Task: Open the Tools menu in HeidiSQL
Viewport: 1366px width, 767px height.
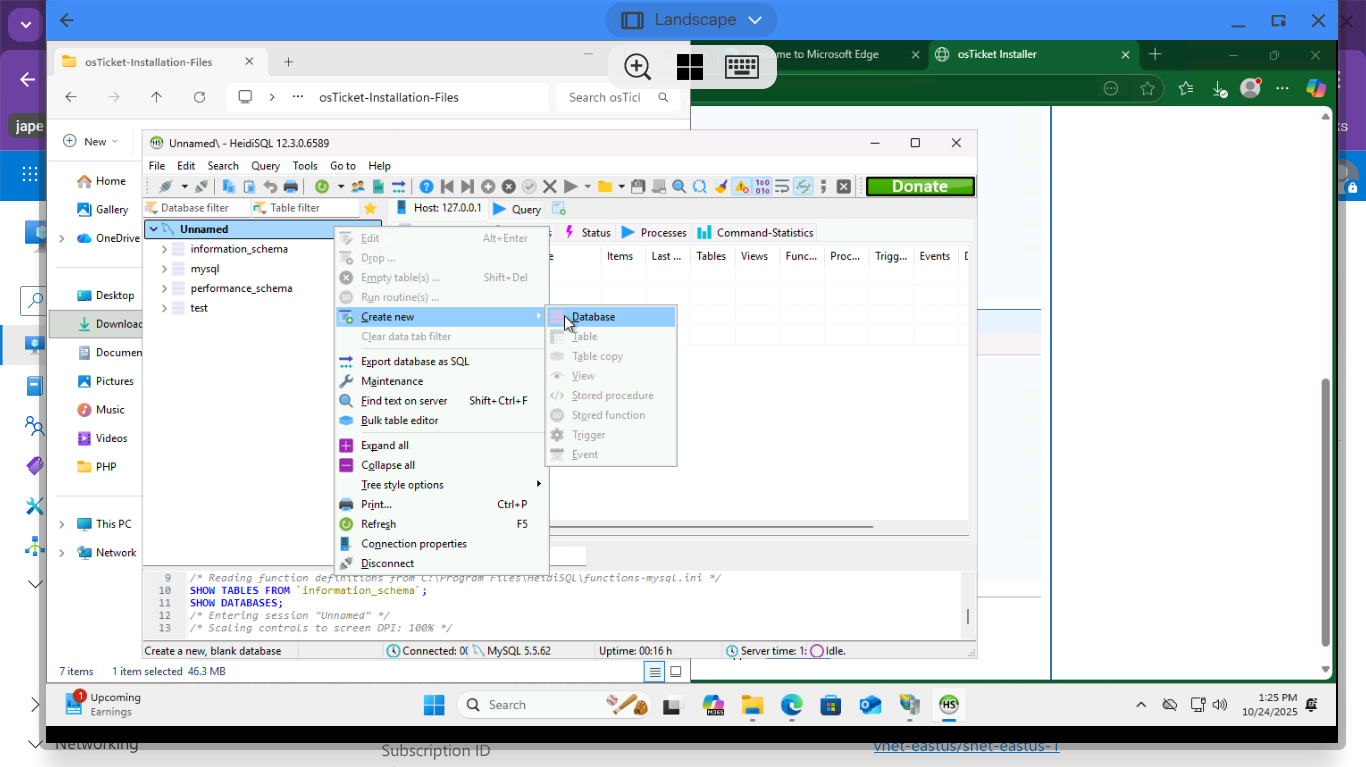Action: click(x=305, y=166)
